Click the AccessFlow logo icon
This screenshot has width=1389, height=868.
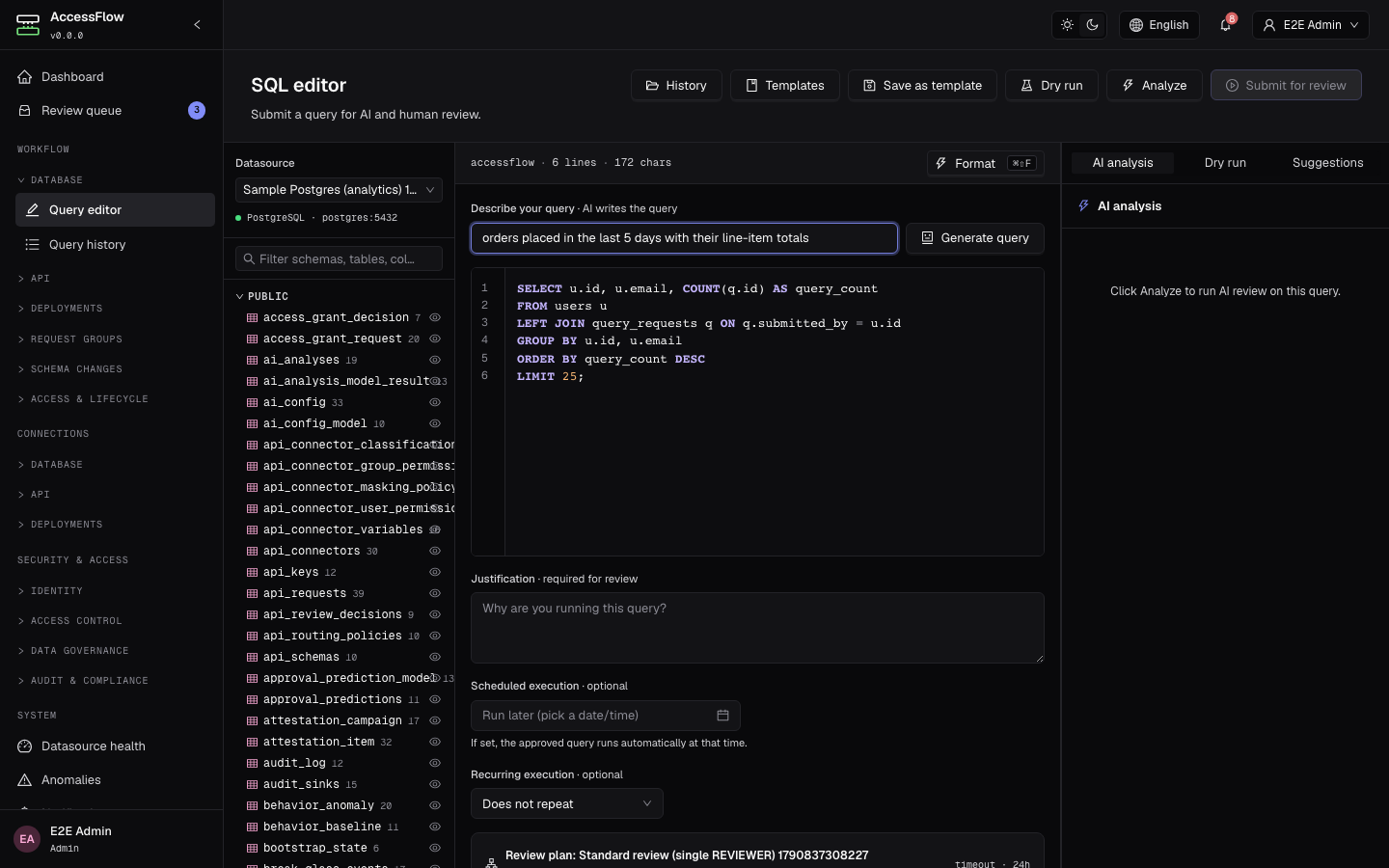click(28, 25)
